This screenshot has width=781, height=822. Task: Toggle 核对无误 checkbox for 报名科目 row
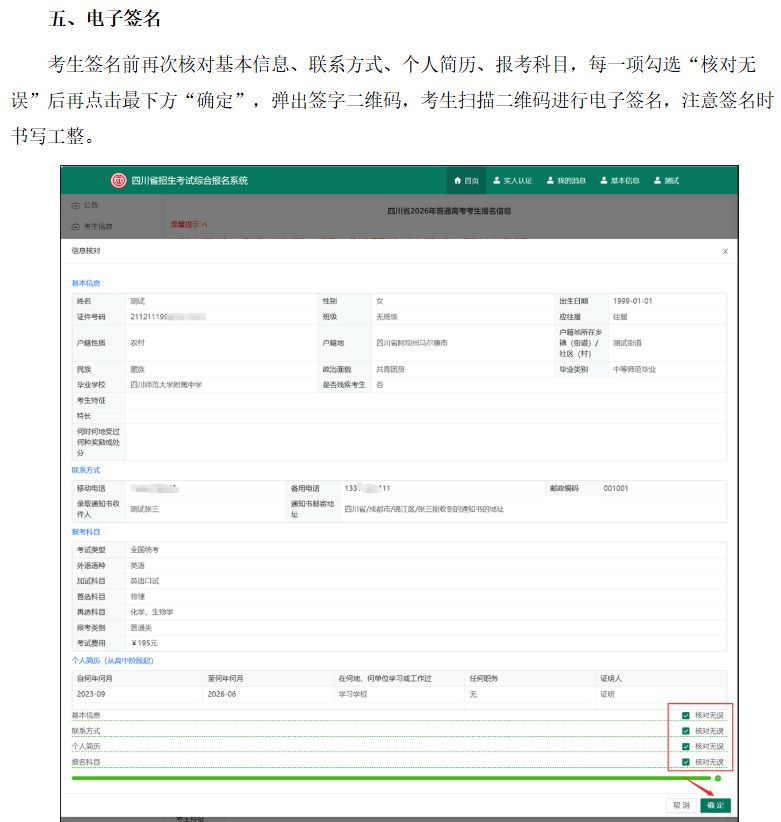[x=685, y=762]
